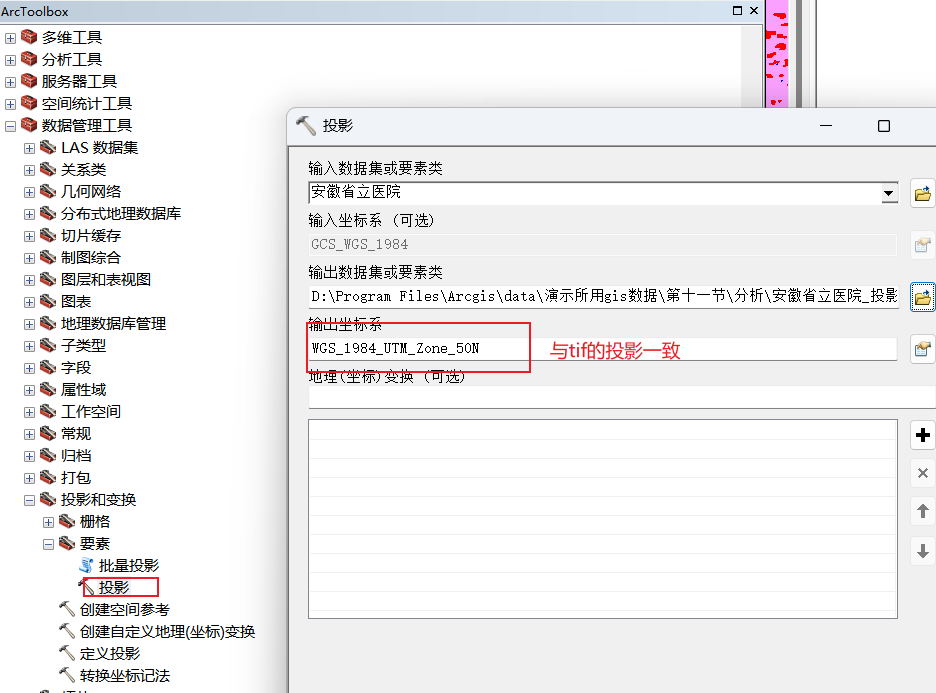
Task: Select the 归档 tree row
Action: pyautogui.click(x=76, y=456)
